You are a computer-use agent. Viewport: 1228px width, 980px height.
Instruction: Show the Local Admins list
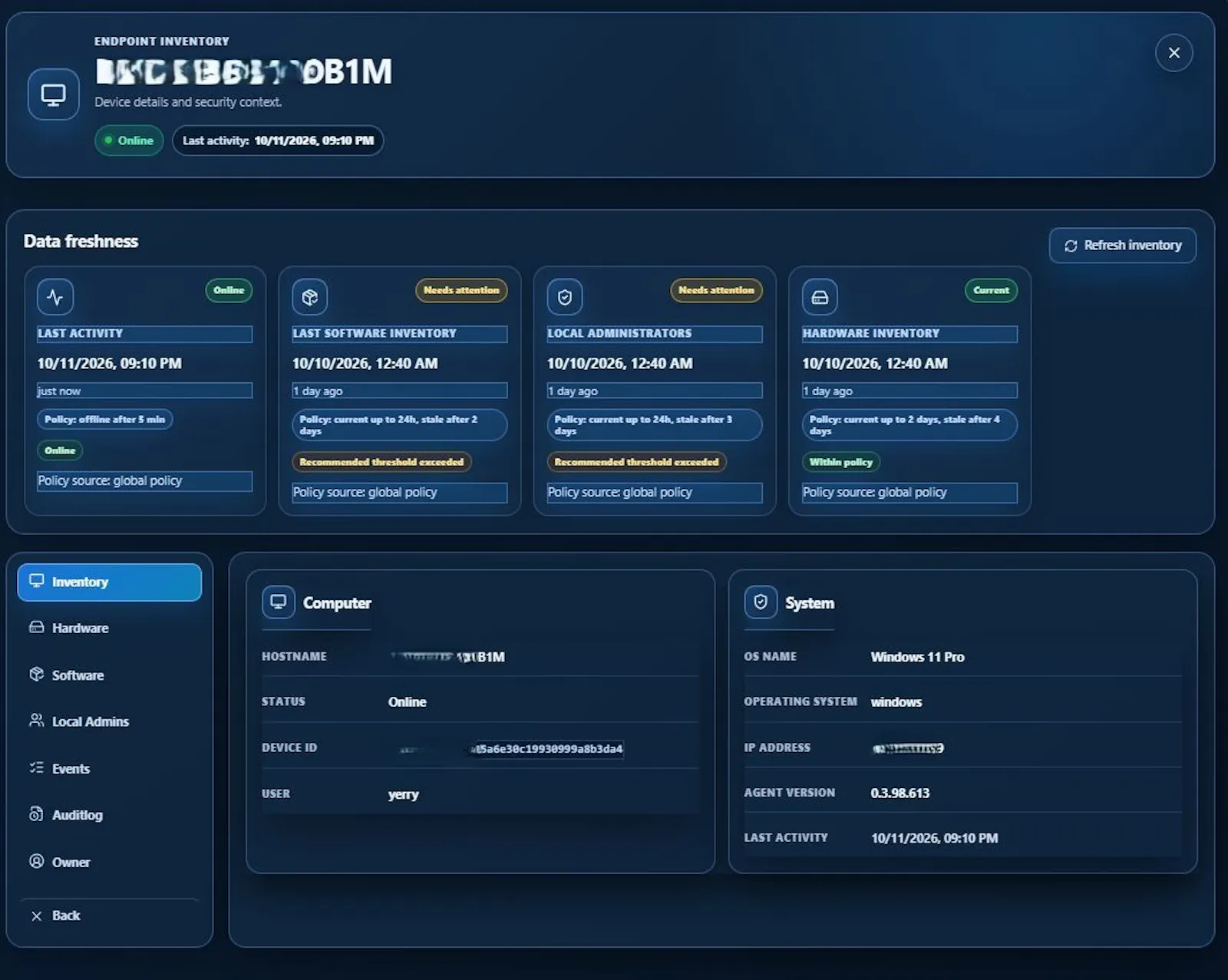click(x=110, y=721)
